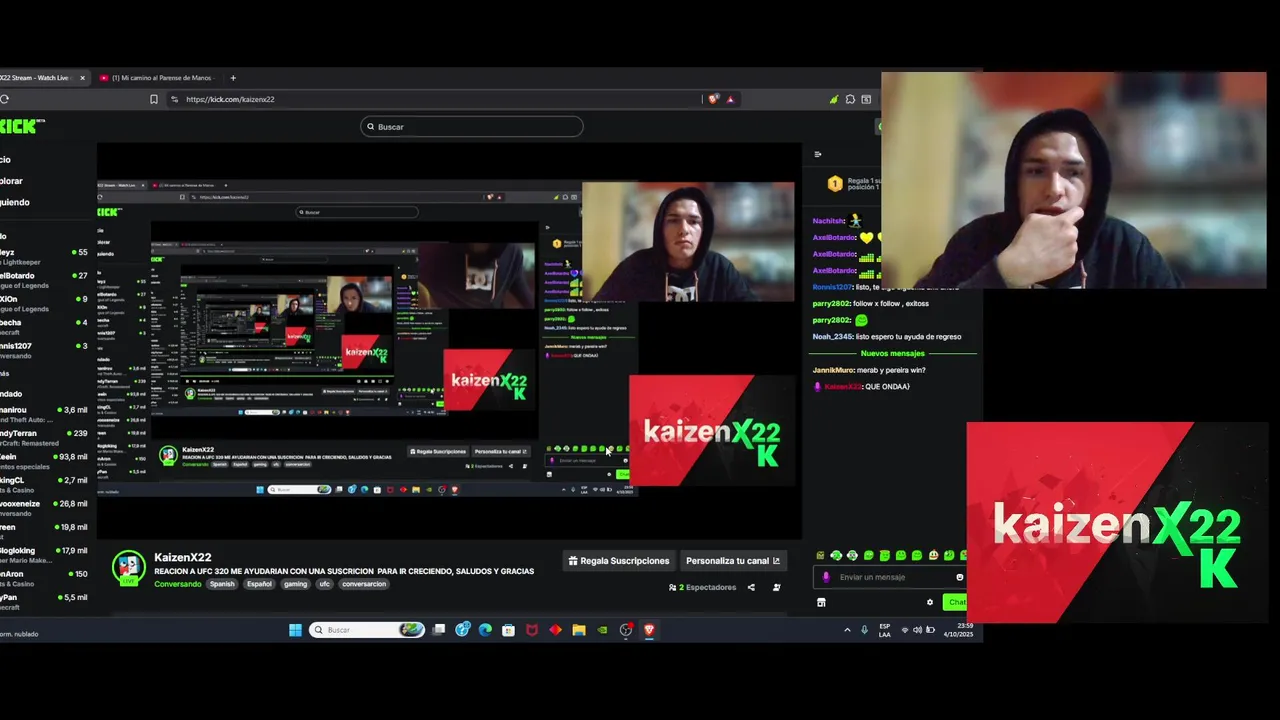Close the Stream - Watch Live tab

pos(83,78)
